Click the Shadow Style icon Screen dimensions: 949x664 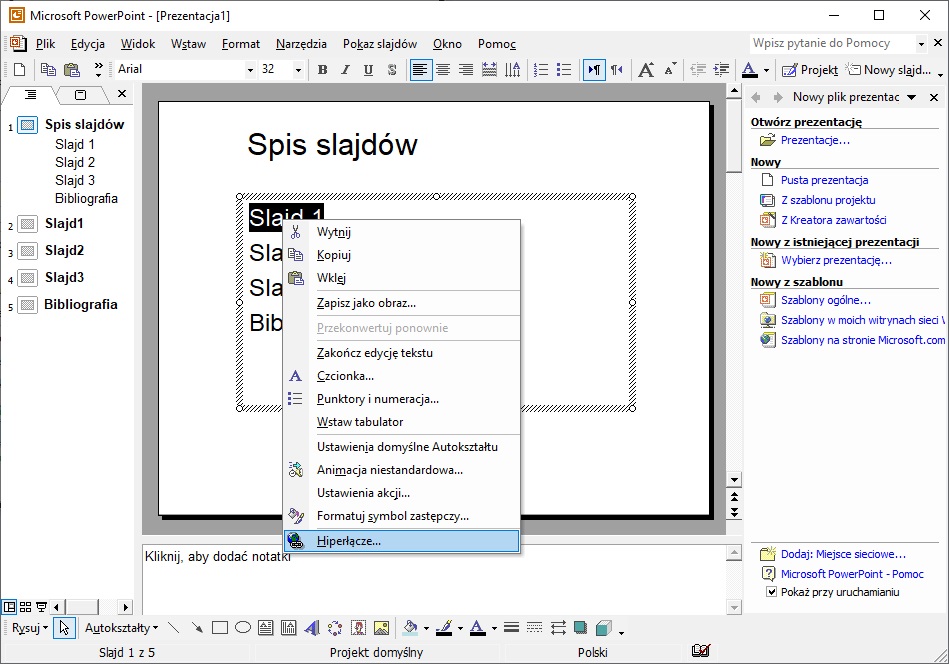pyautogui.click(x=580, y=628)
